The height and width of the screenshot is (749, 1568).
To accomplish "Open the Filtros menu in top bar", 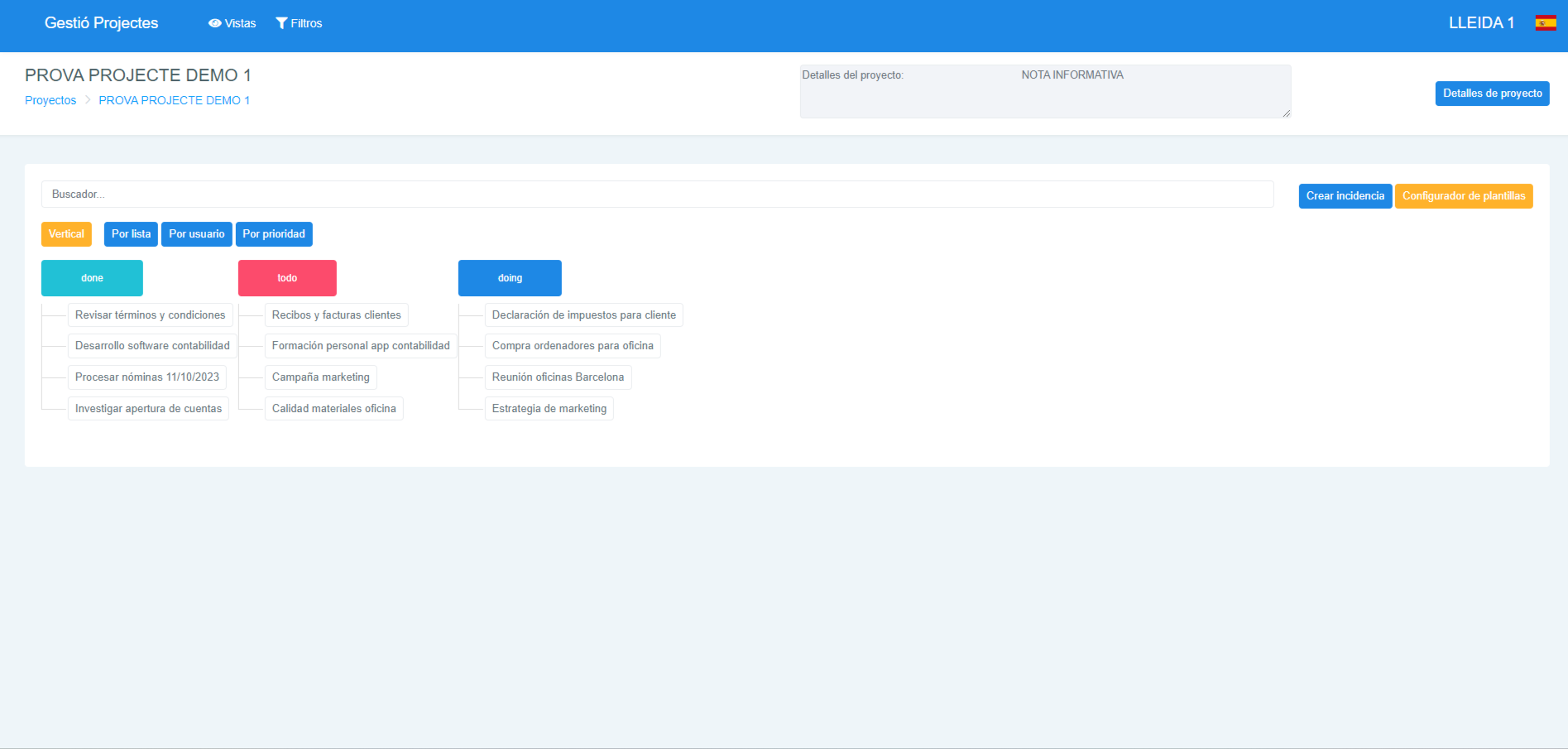I will pos(300,22).
